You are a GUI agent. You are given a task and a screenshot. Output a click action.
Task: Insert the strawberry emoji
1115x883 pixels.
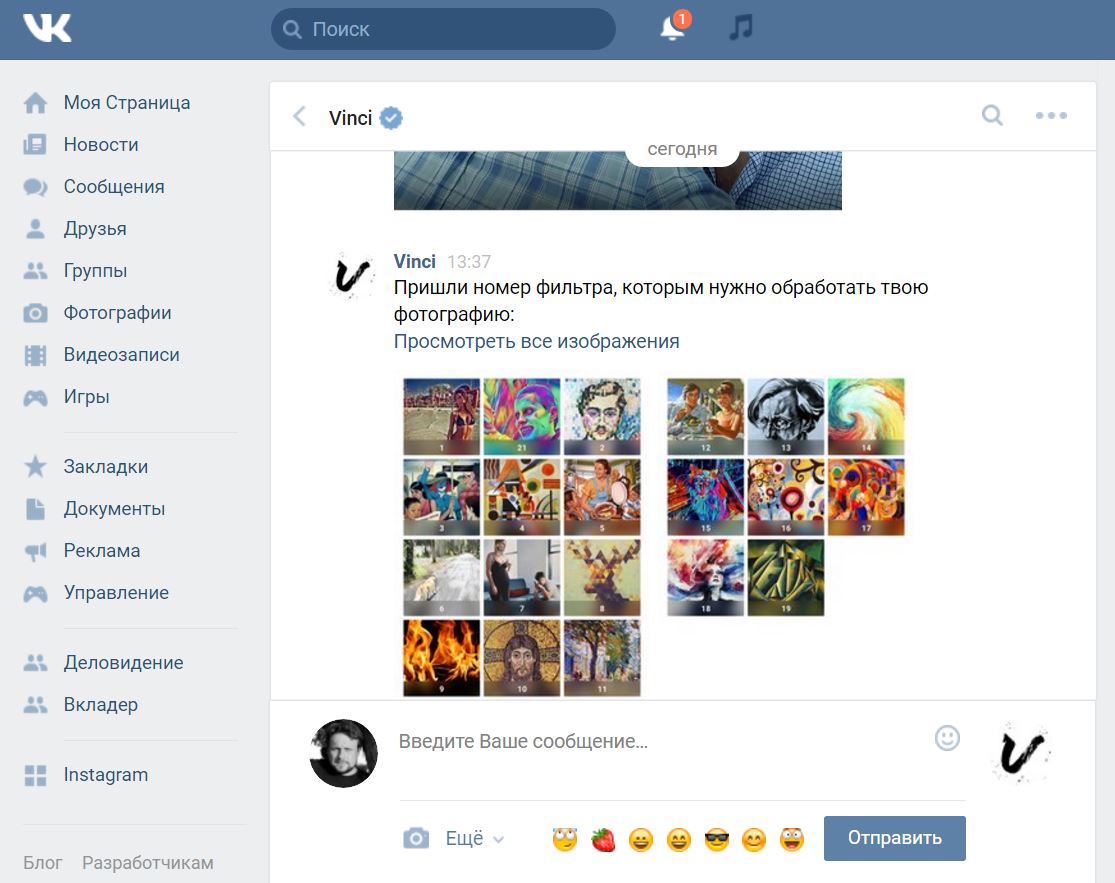[603, 839]
